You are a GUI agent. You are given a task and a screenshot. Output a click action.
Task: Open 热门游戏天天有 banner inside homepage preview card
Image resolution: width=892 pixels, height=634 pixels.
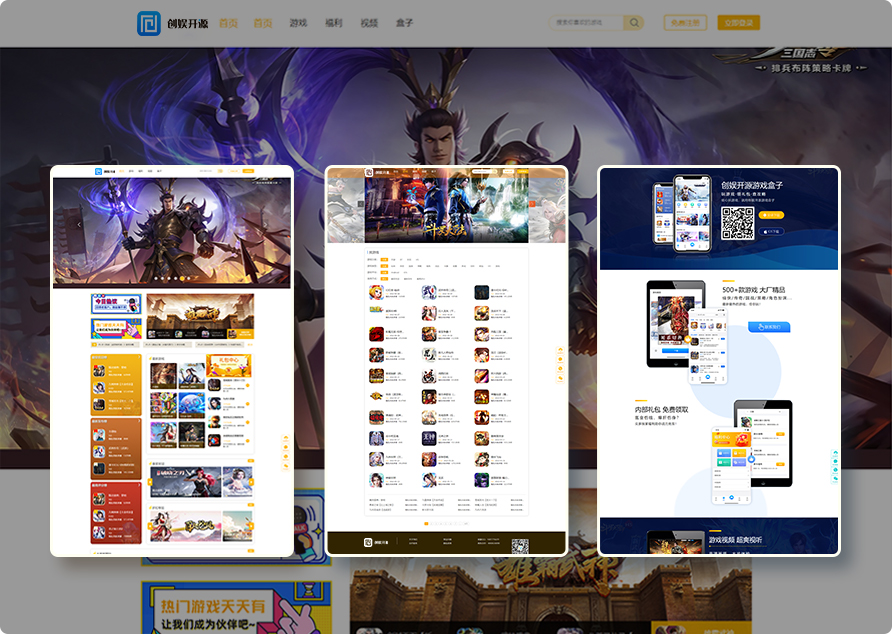click(116, 328)
